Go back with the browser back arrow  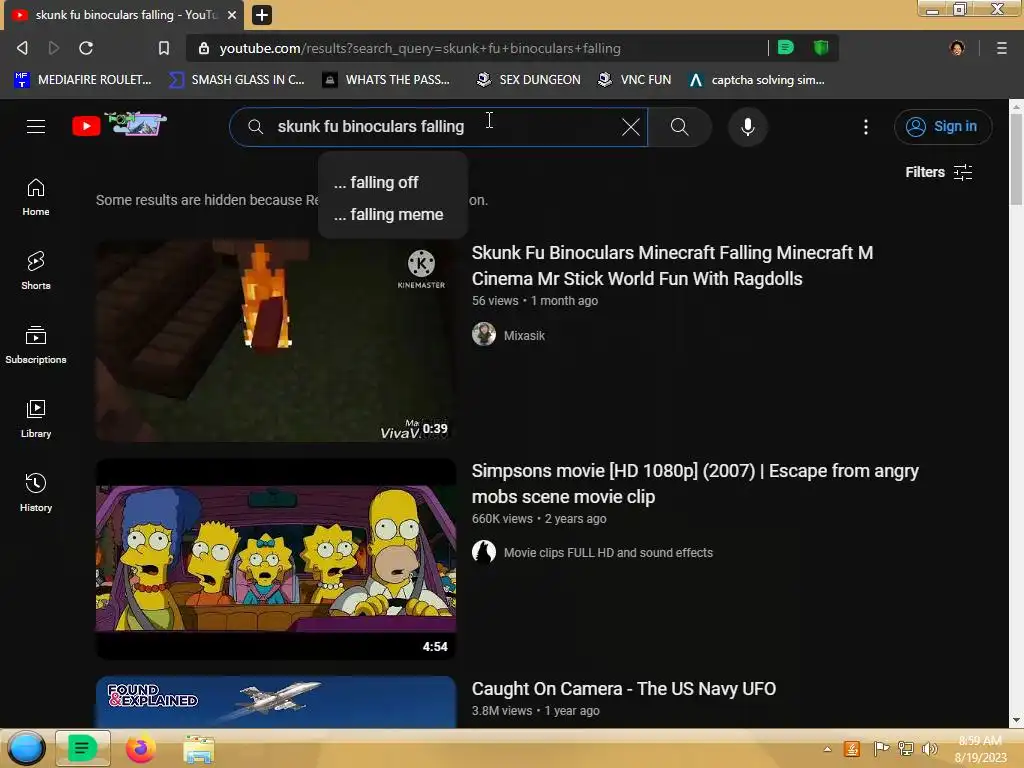coord(22,48)
